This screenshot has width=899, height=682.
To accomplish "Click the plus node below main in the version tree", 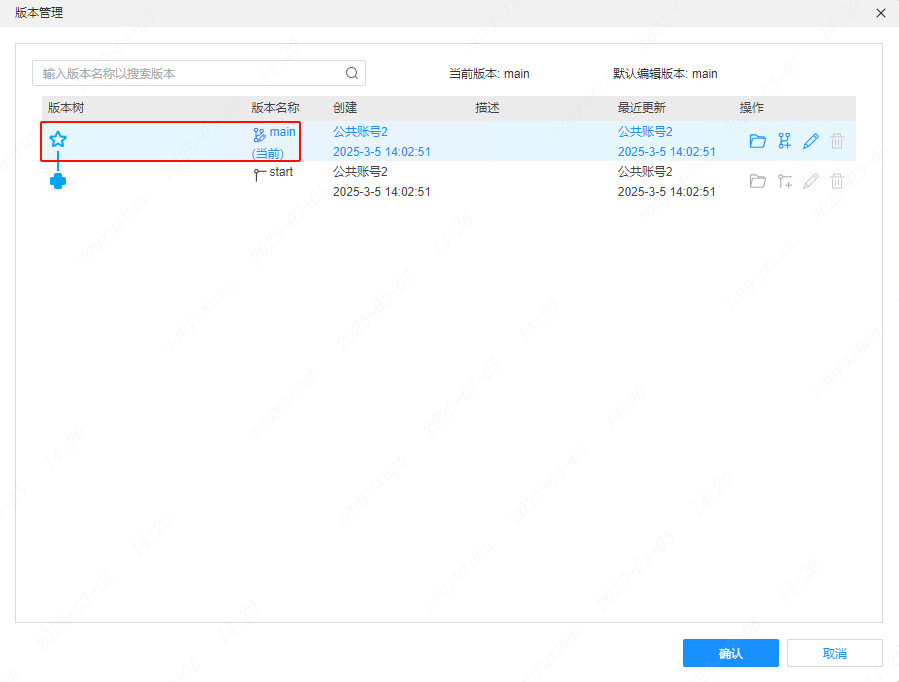I will tap(58, 181).
